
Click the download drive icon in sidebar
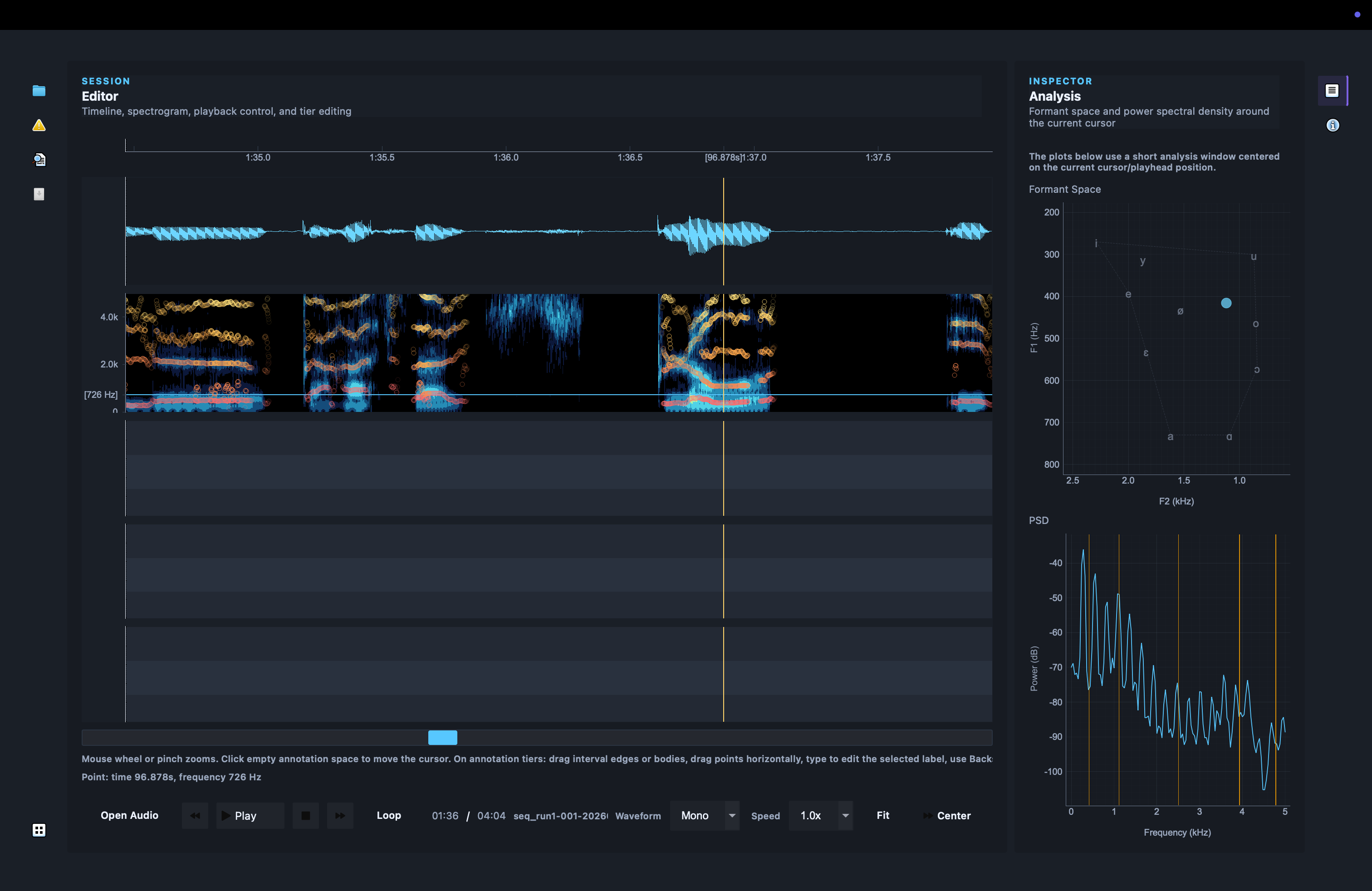click(39, 194)
